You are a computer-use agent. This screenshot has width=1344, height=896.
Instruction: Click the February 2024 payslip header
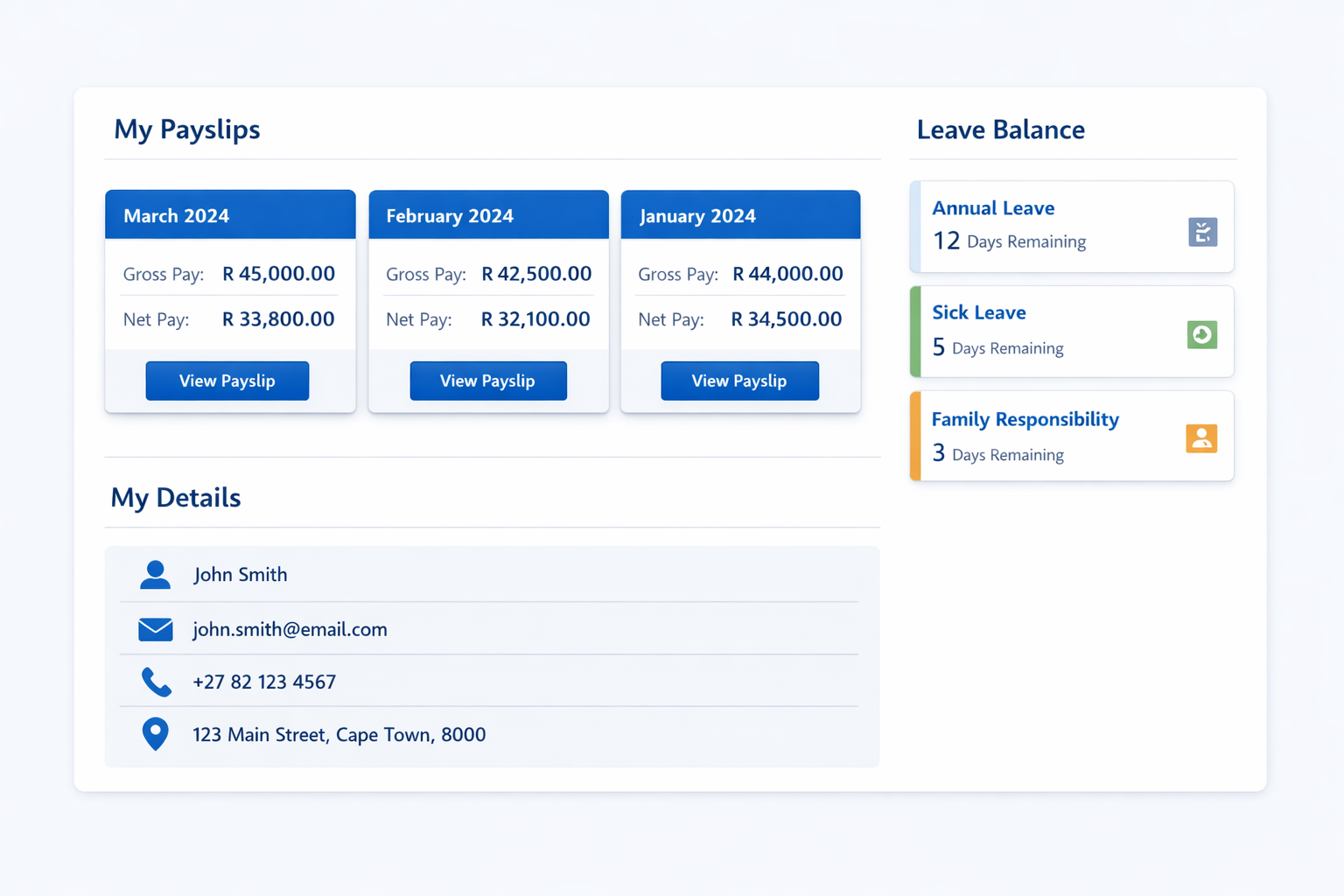[487, 215]
